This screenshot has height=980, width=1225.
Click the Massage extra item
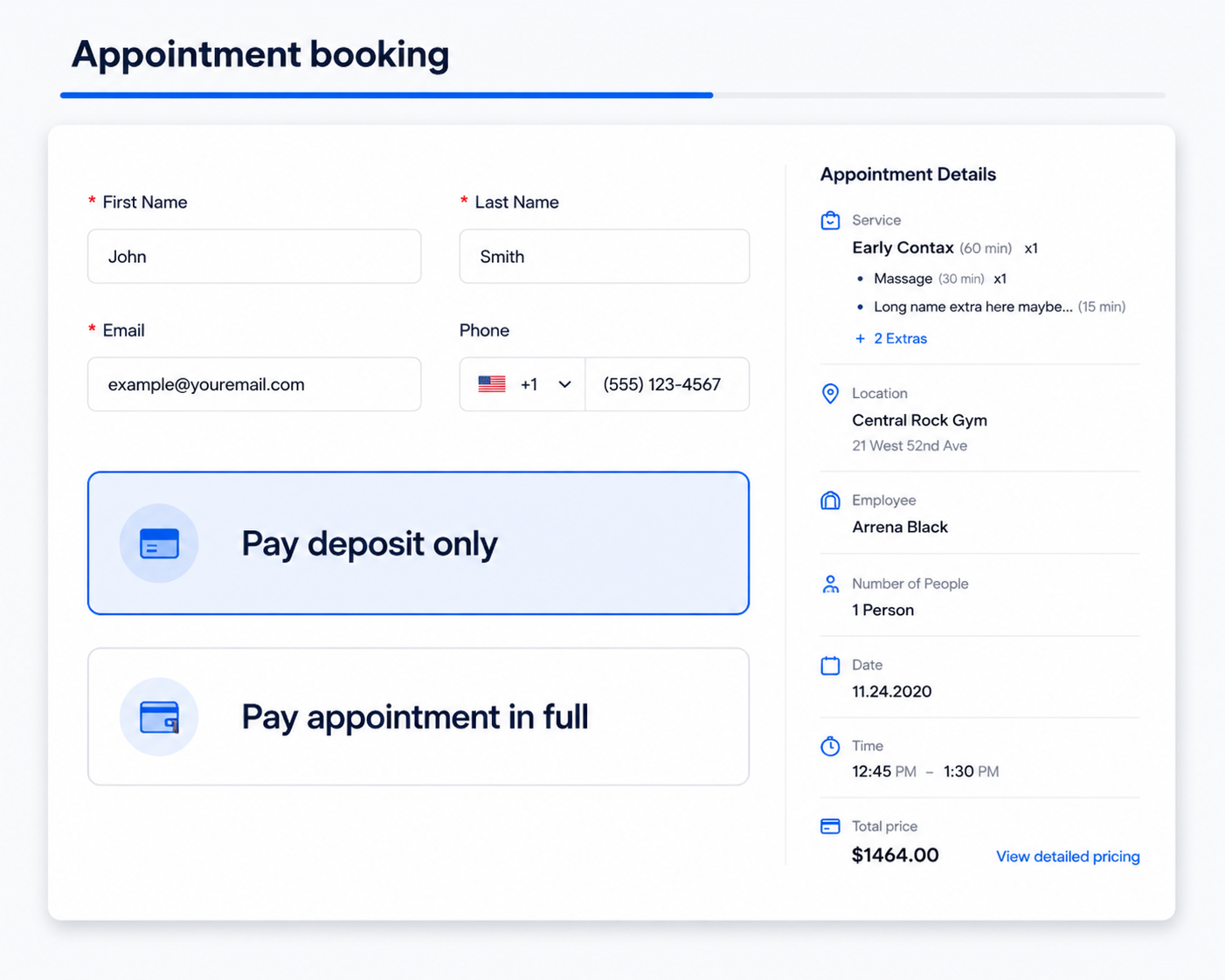click(903, 279)
